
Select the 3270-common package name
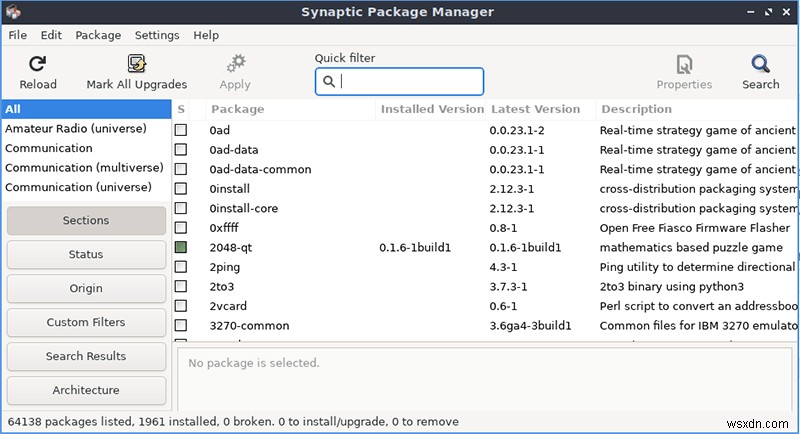[x=249, y=326]
